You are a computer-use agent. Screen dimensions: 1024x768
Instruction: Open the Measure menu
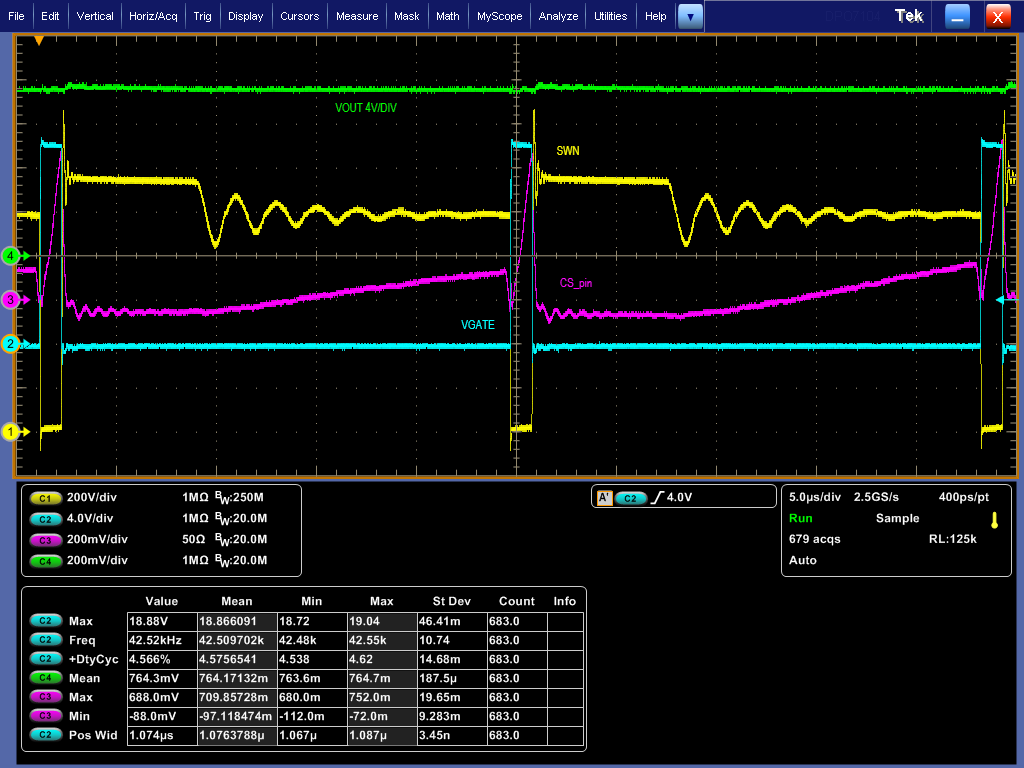pos(357,16)
